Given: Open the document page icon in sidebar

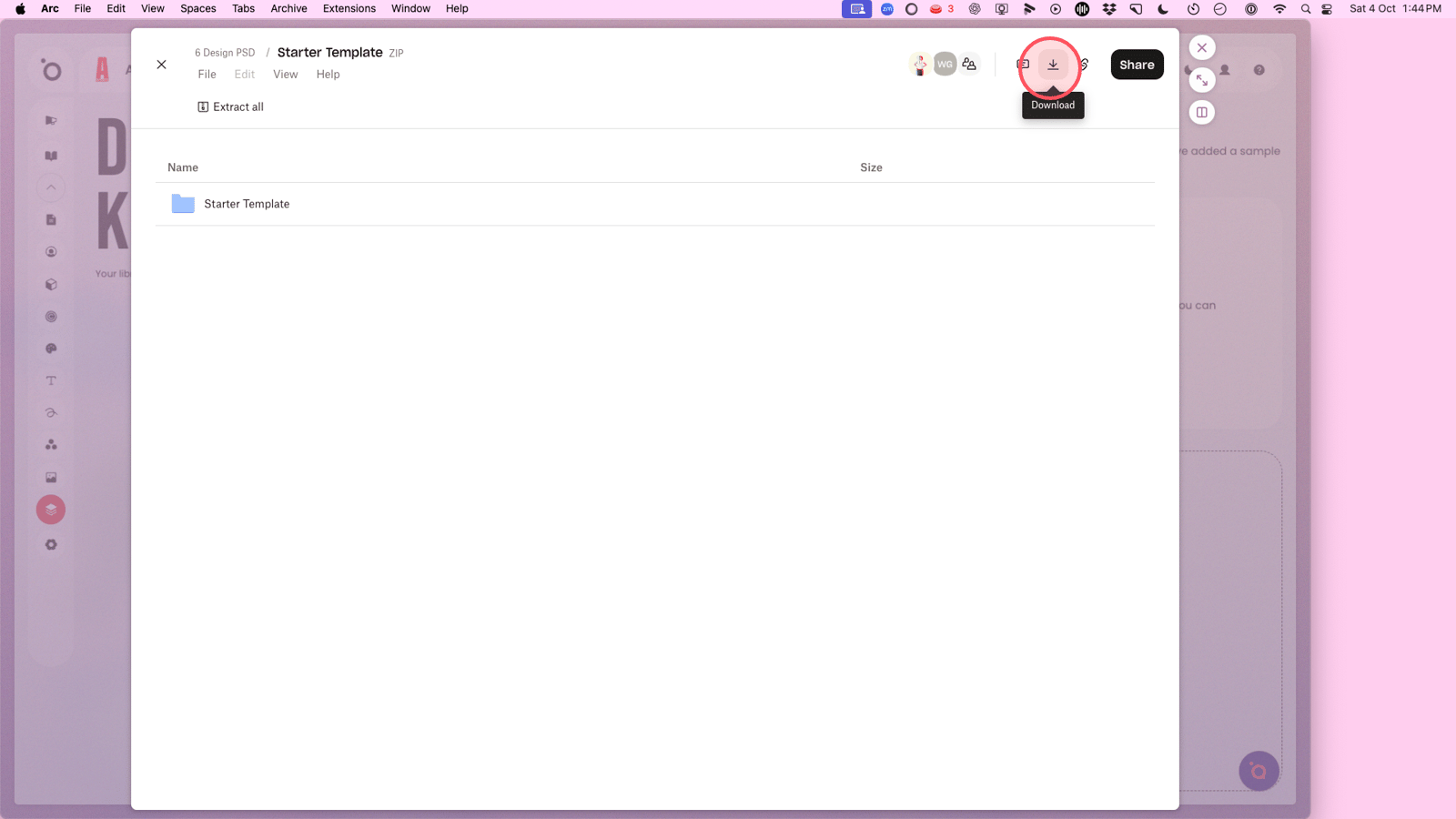Looking at the screenshot, I should pos(51,219).
